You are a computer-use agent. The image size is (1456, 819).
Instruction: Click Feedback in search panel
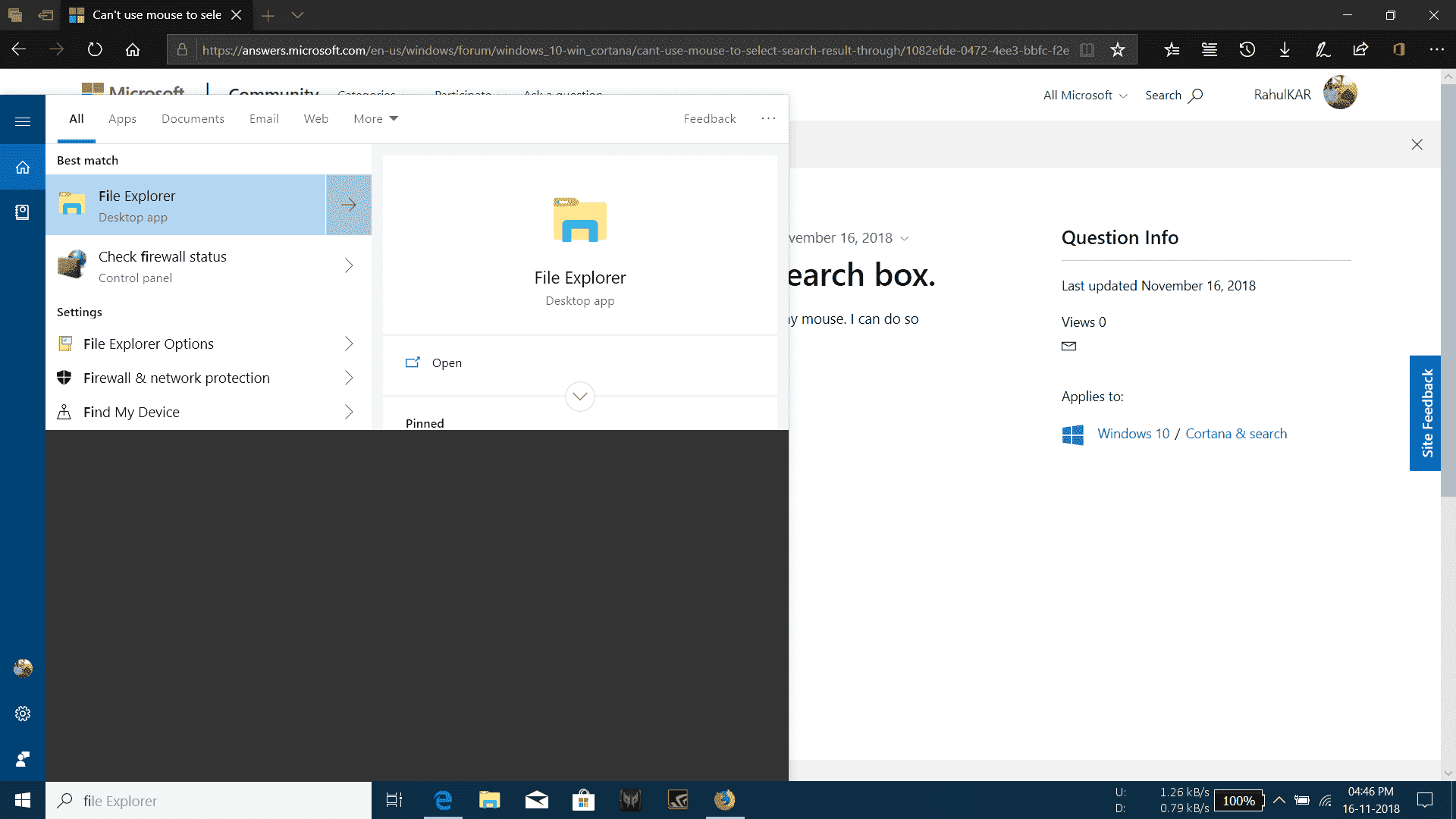tap(710, 118)
